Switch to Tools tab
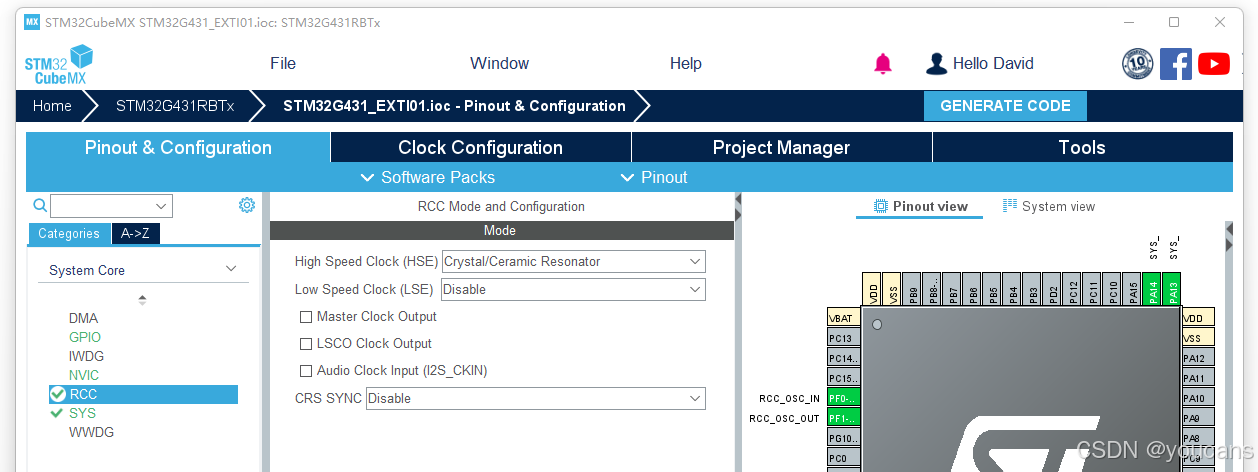 (x=1082, y=147)
